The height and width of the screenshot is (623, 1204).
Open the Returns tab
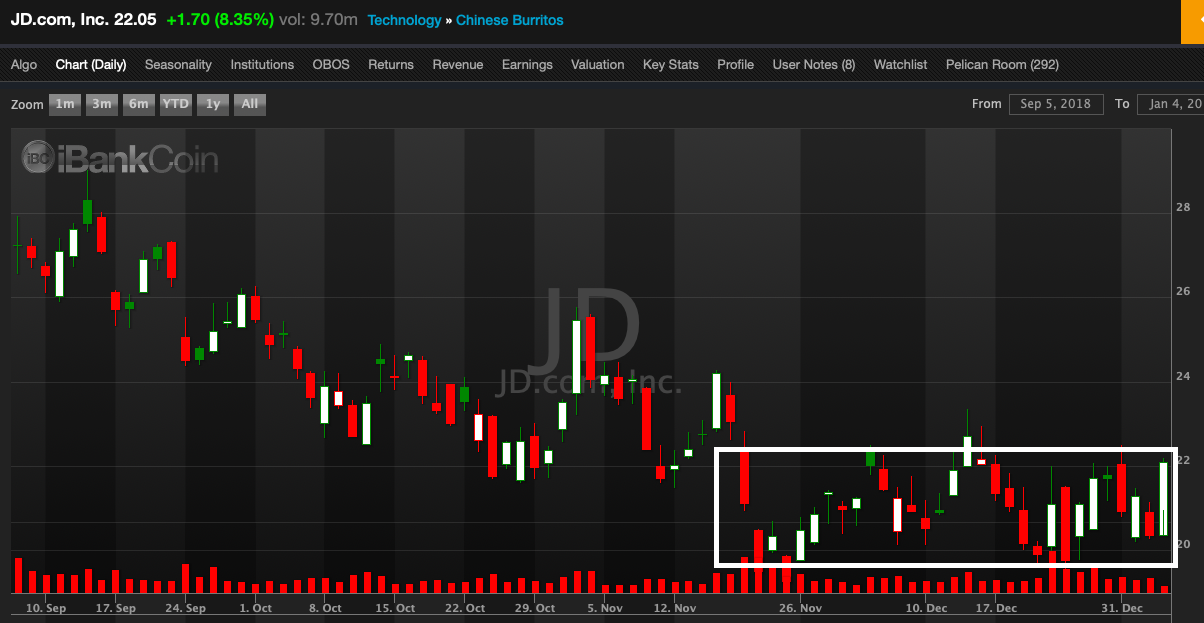pyautogui.click(x=391, y=64)
